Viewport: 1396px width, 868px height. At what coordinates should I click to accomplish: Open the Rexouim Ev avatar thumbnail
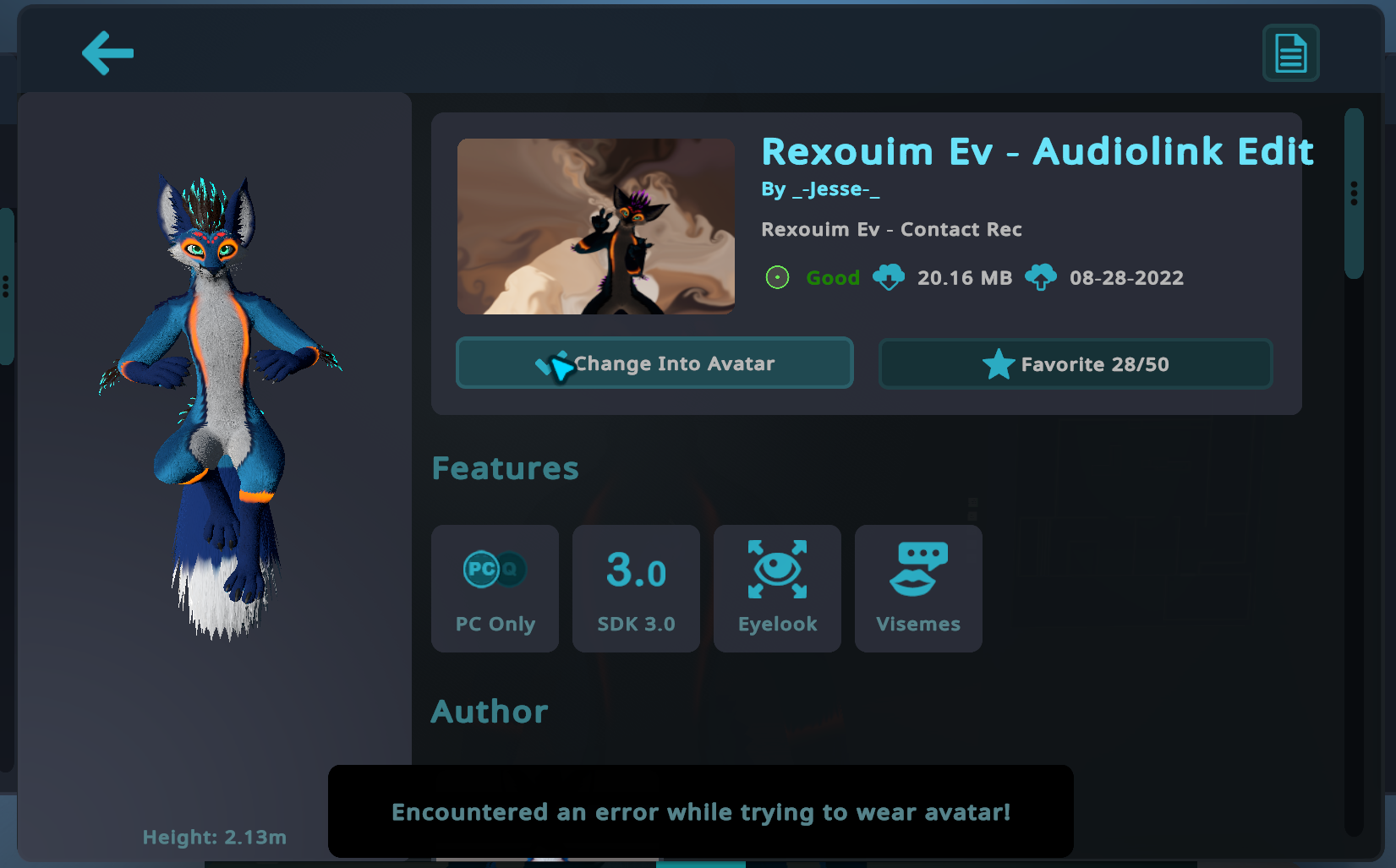pyautogui.click(x=596, y=227)
